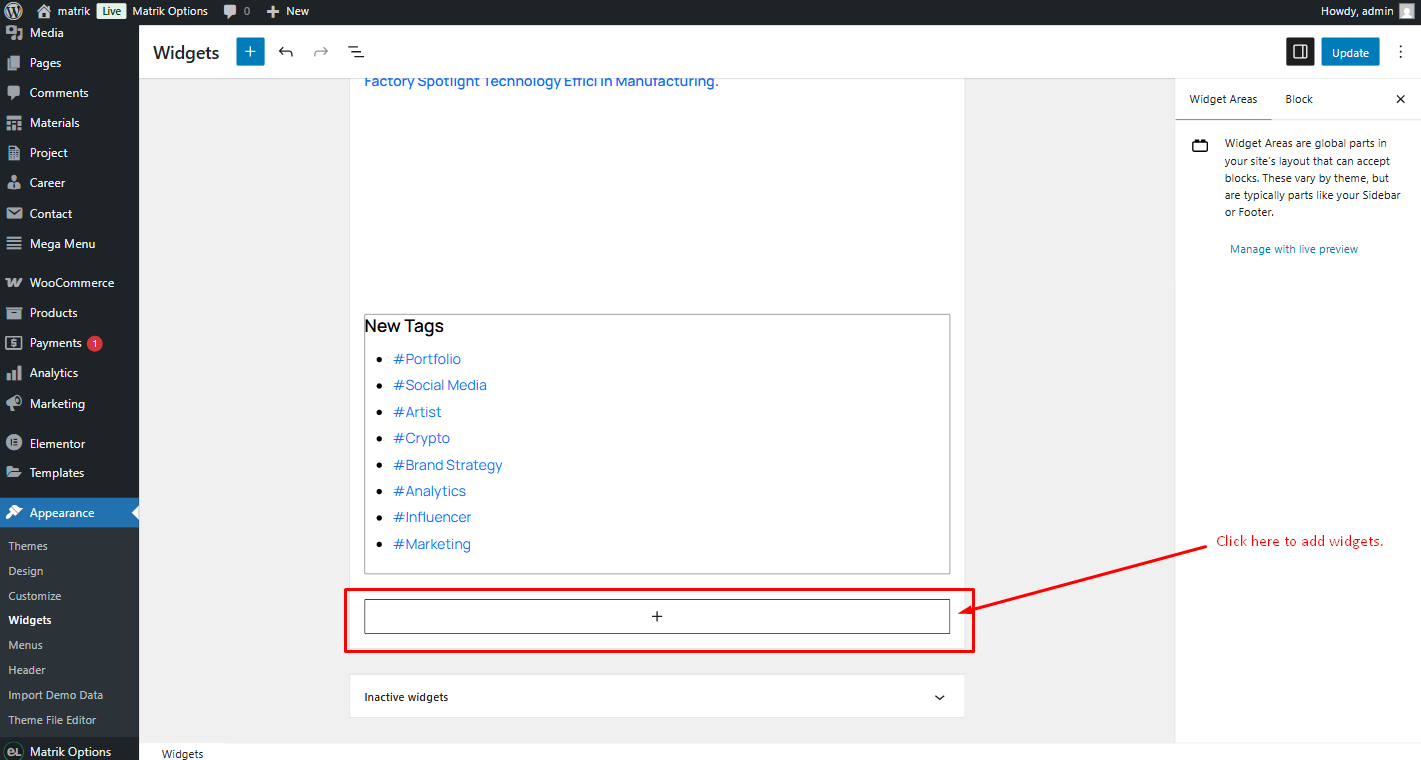Select the New Tags heading
The height and width of the screenshot is (760, 1421).
coord(404,326)
